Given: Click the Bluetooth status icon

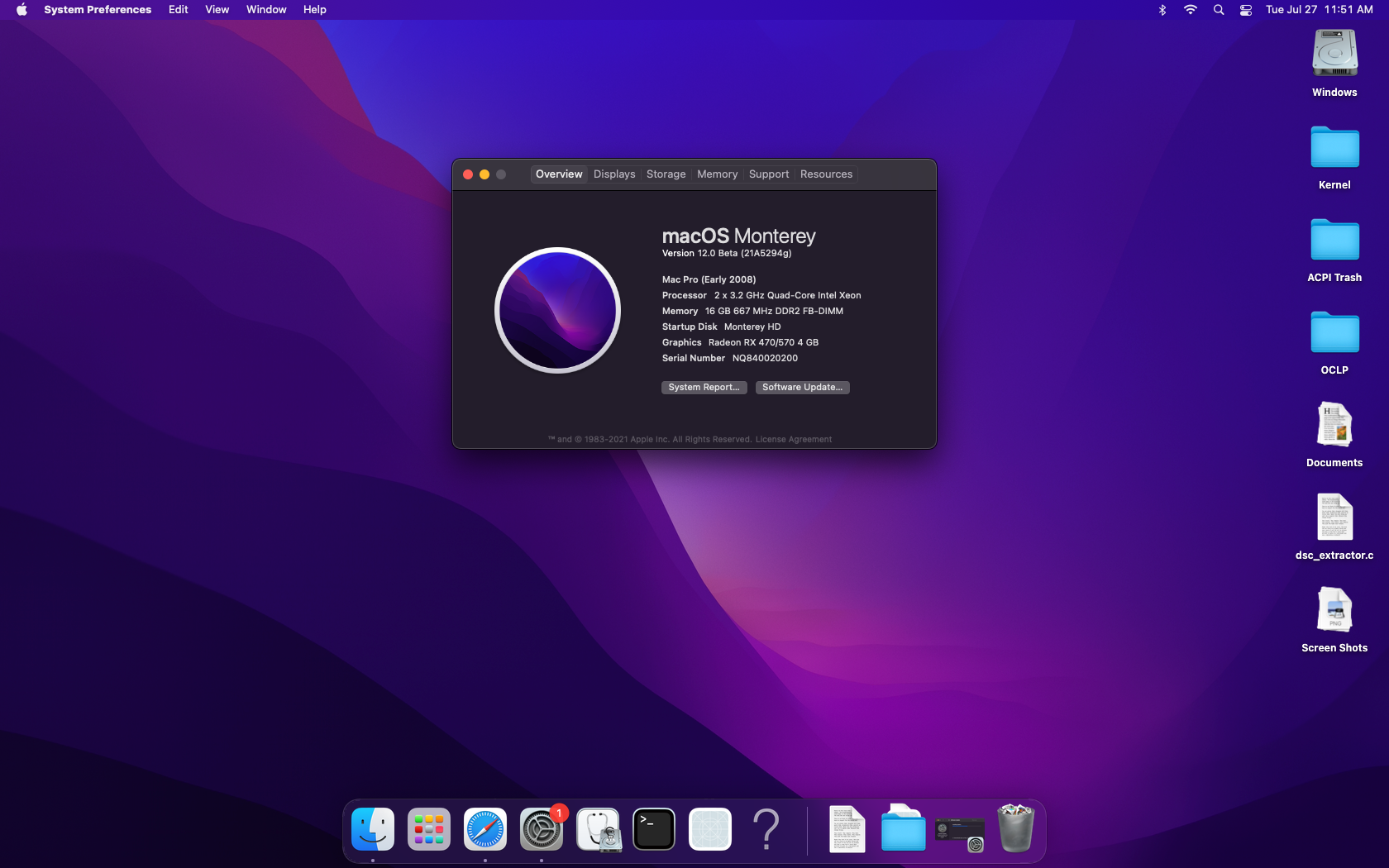Looking at the screenshot, I should tap(1162, 10).
